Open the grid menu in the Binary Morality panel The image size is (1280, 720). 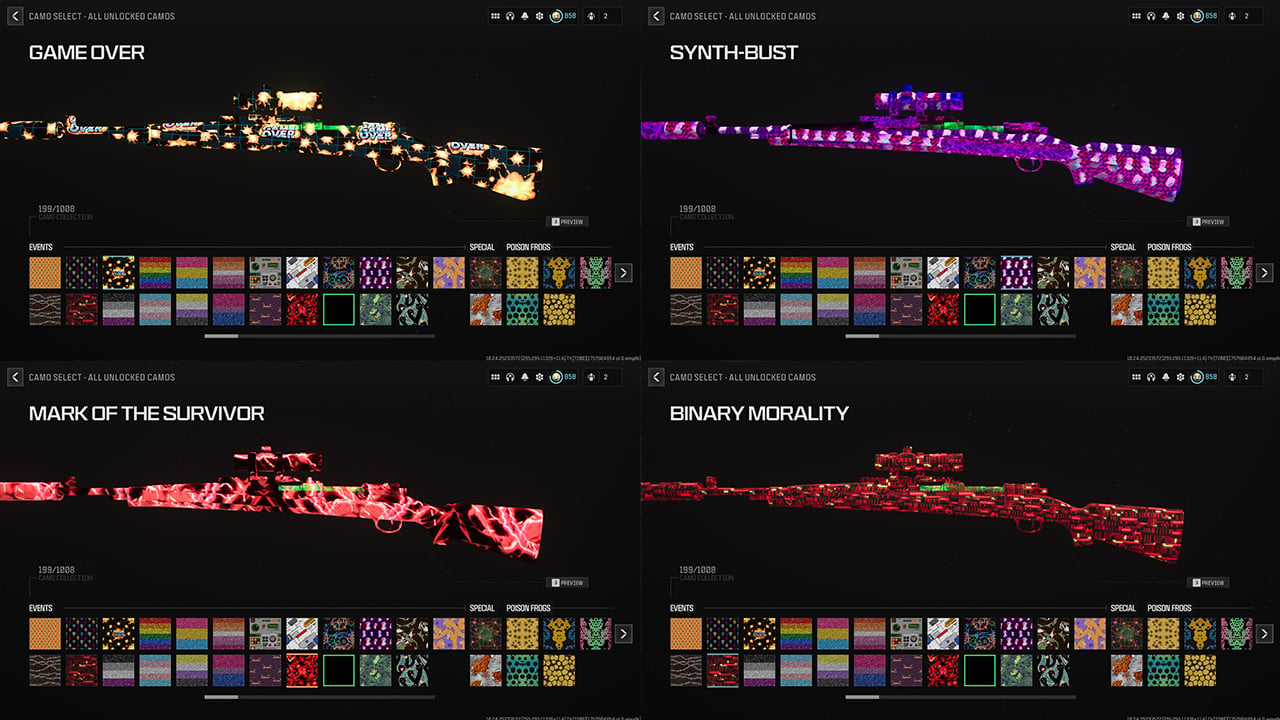1136,377
